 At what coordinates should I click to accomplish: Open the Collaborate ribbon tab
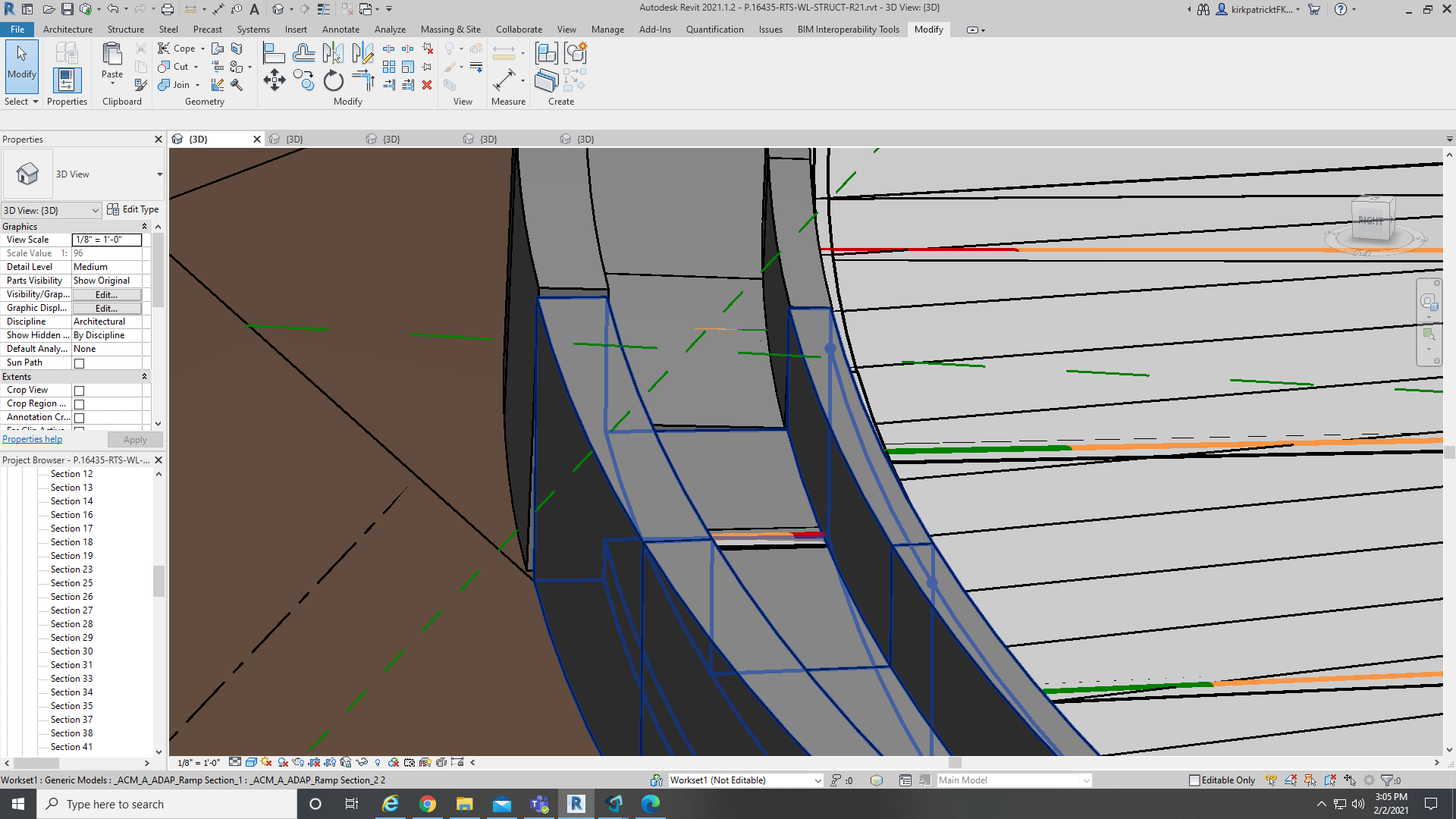click(519, 30)
